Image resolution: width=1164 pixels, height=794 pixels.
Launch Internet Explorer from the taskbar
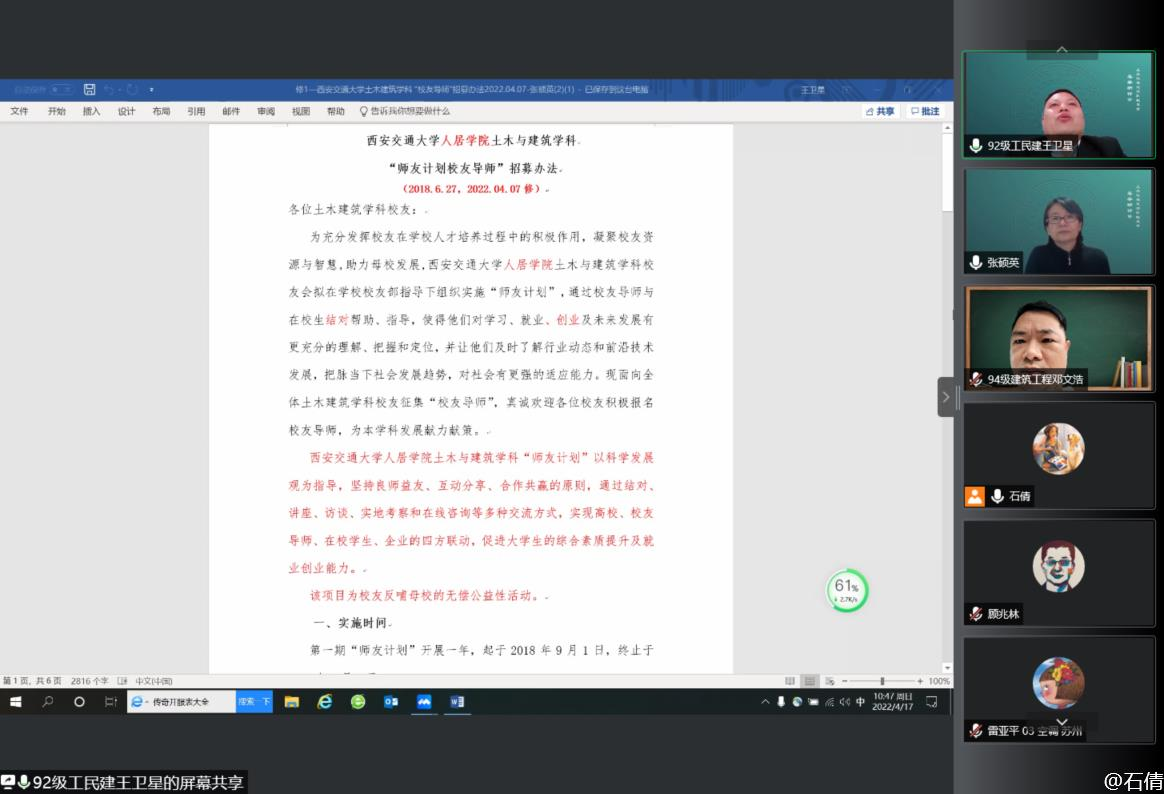pos(324,702)
